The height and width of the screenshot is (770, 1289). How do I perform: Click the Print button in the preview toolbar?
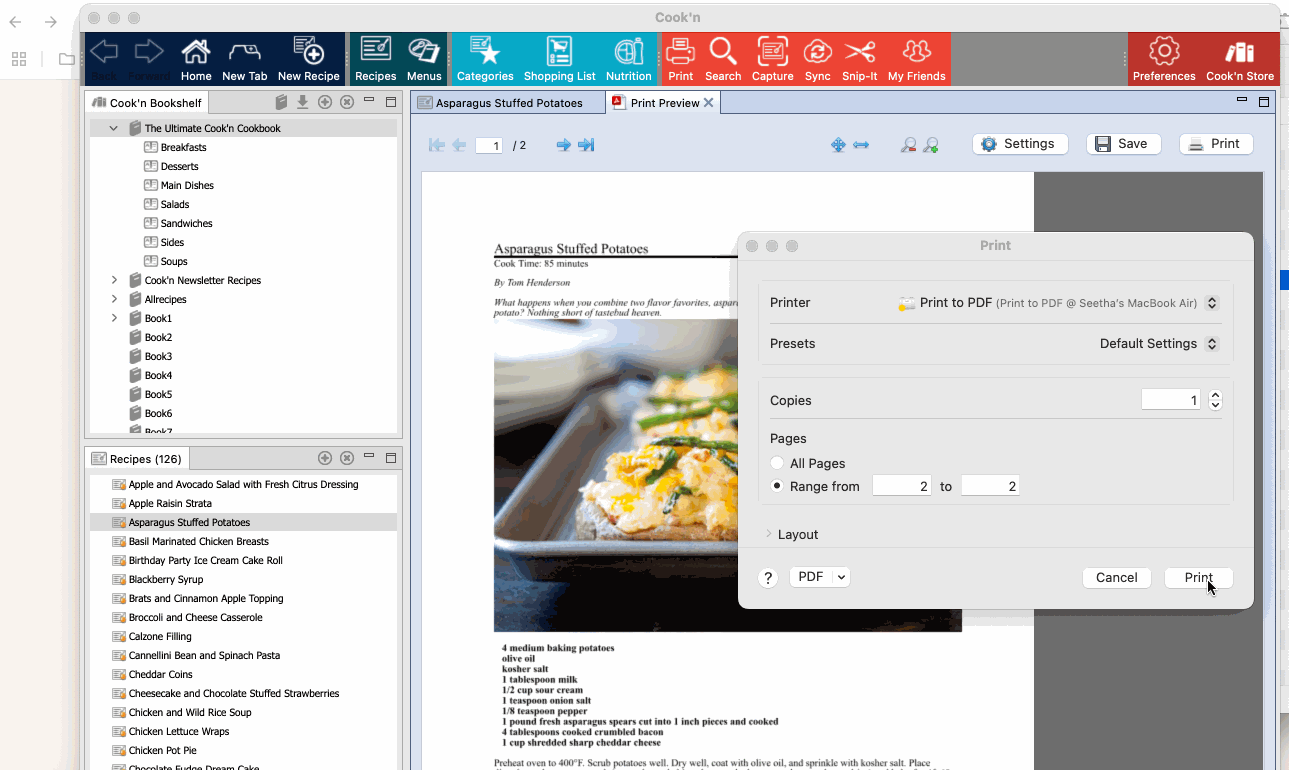point(1216,144)
